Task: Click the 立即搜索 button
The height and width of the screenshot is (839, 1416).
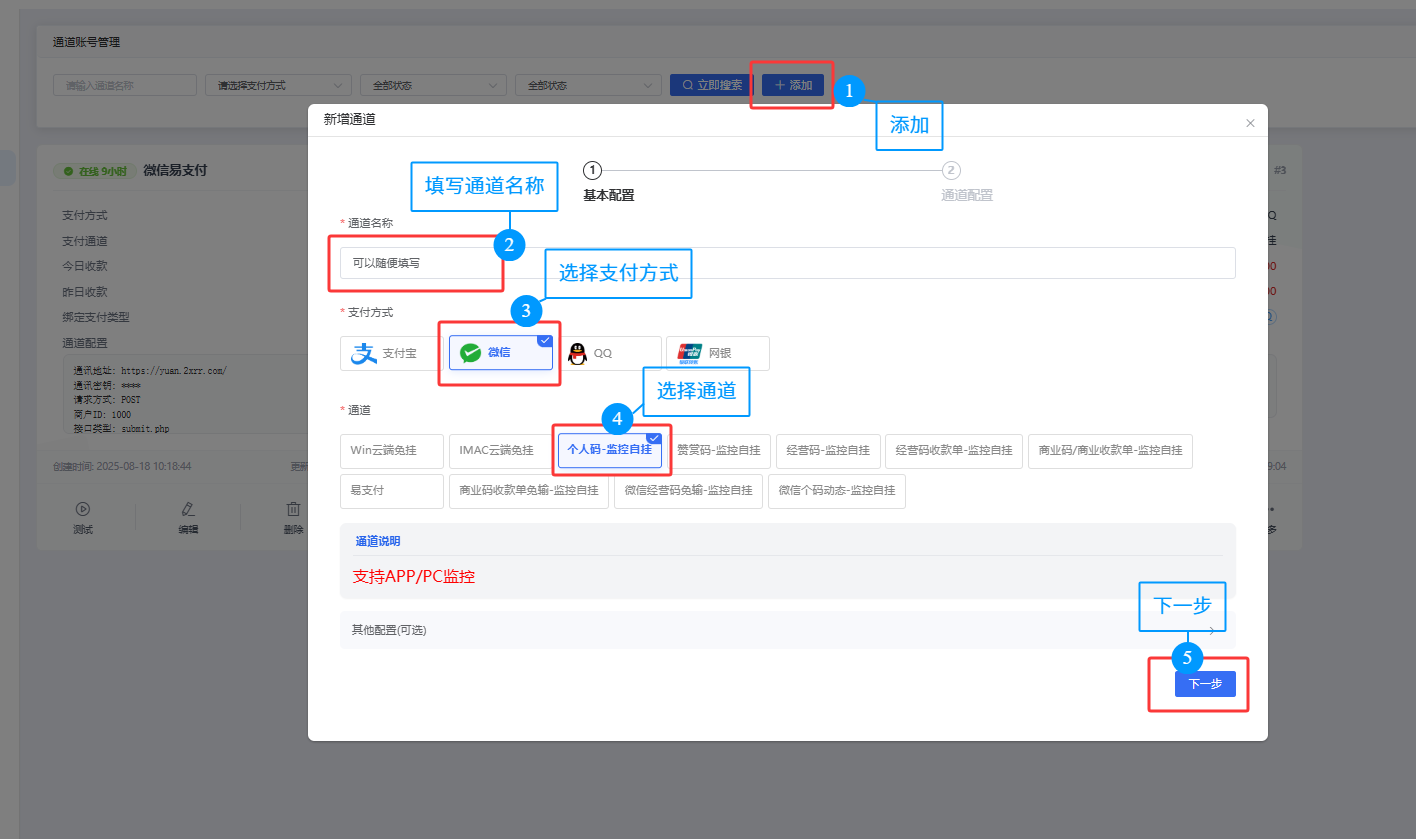Action: click(x=712, y=85)
